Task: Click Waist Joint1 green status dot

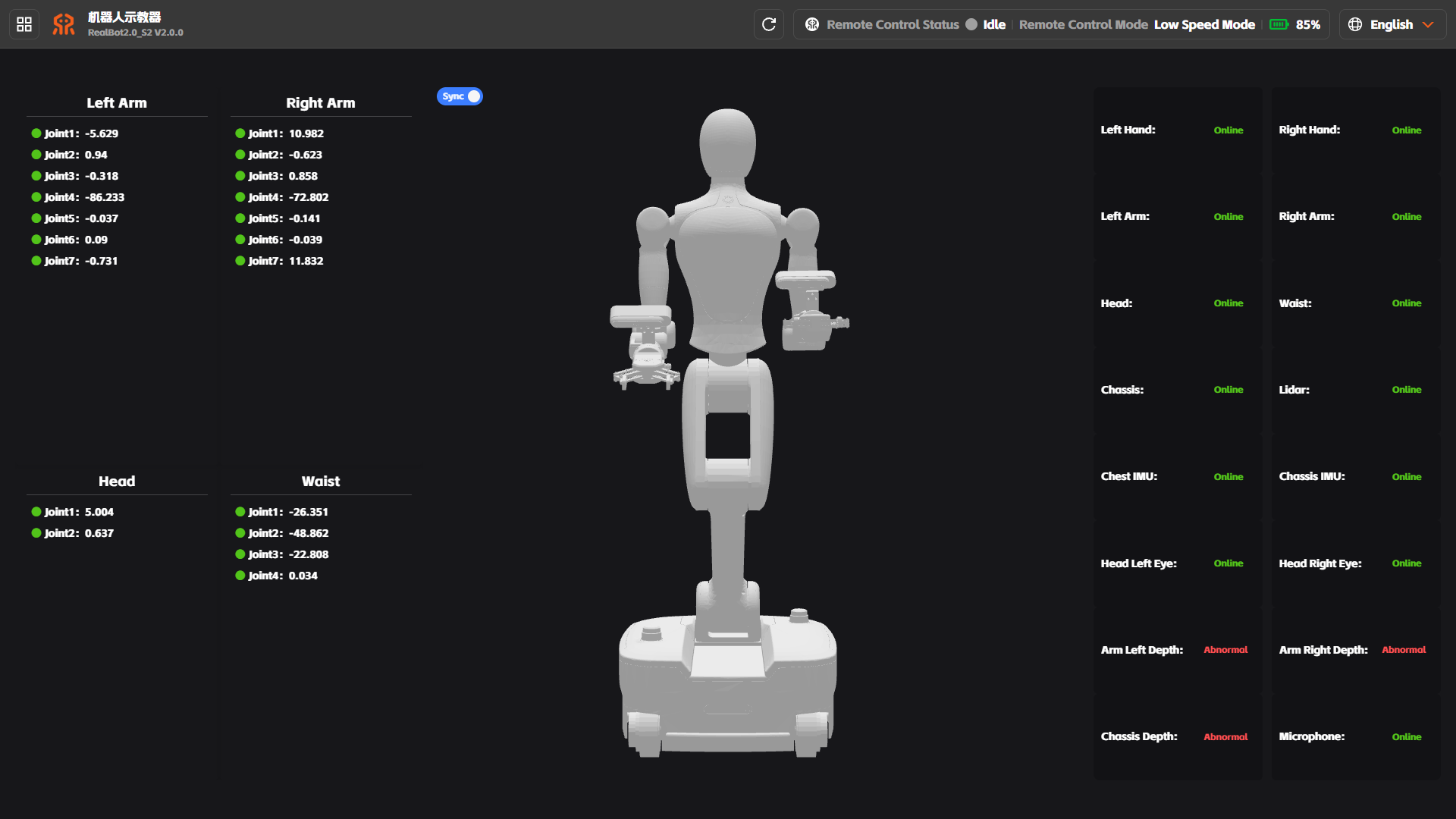Action: (240, 512)
